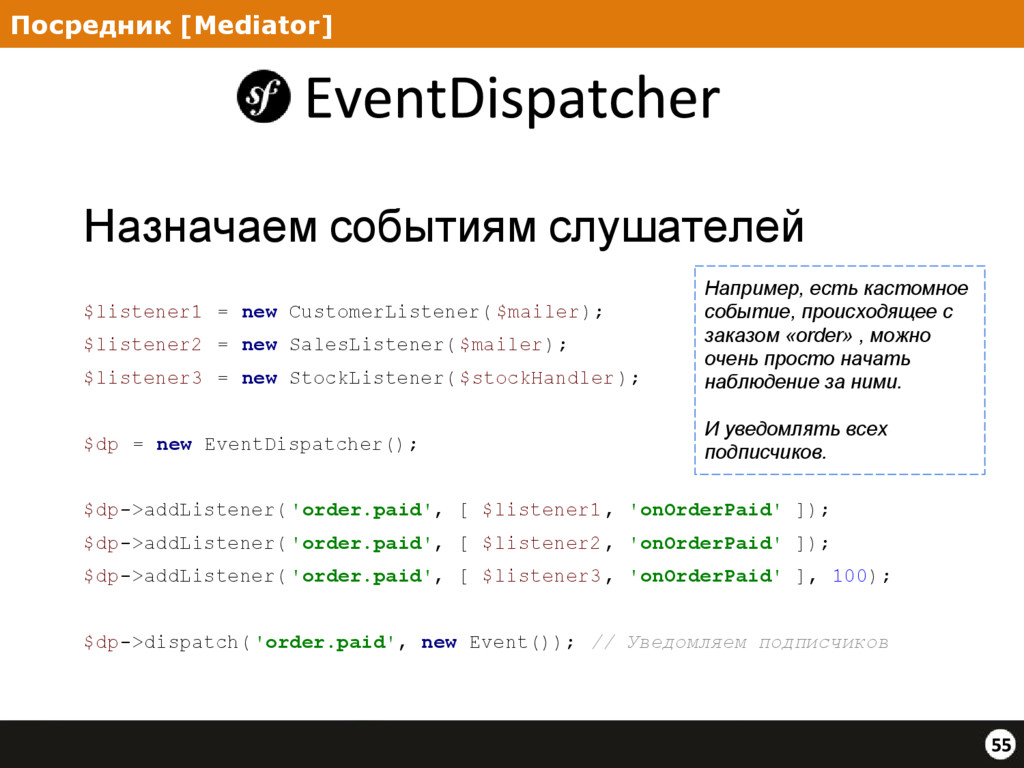Click '$stockHandler' variable in the code

[537, 377]
